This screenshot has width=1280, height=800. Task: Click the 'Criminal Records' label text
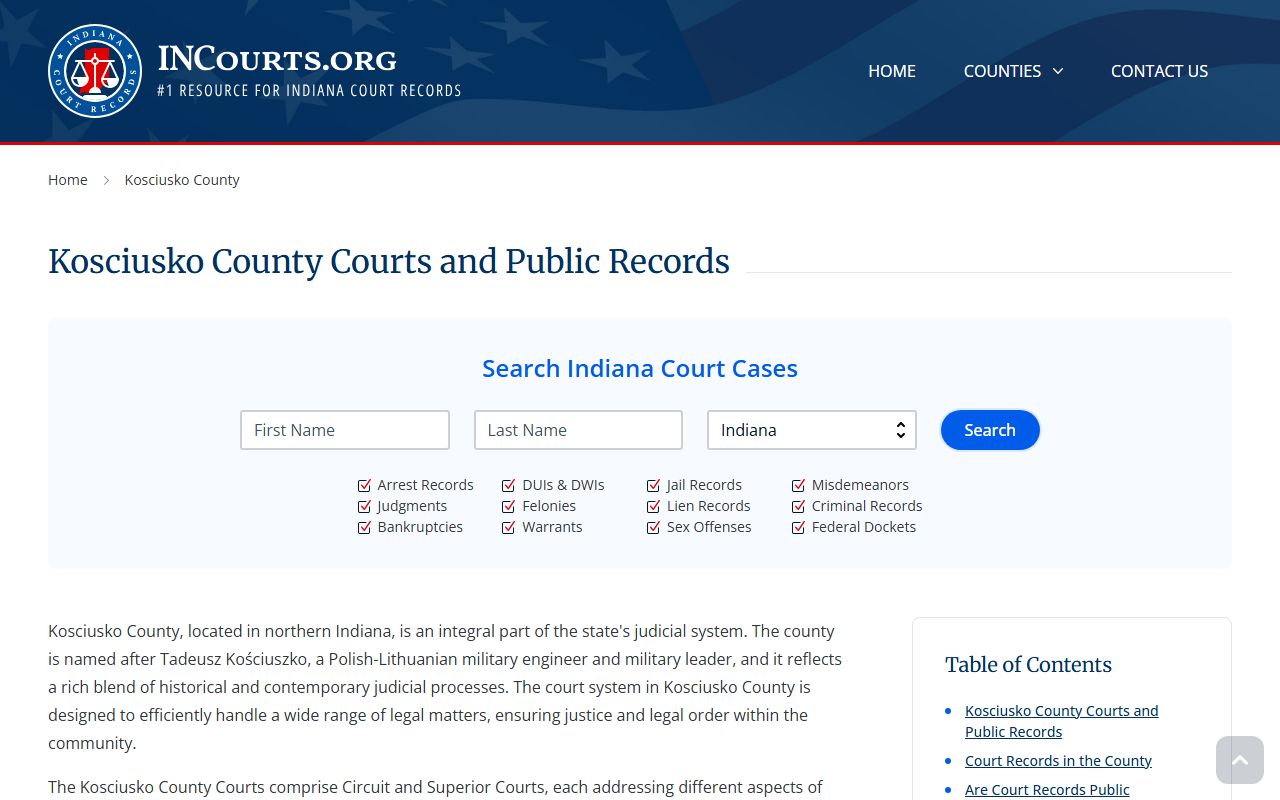pyautogui.click(x=867, y=506)
